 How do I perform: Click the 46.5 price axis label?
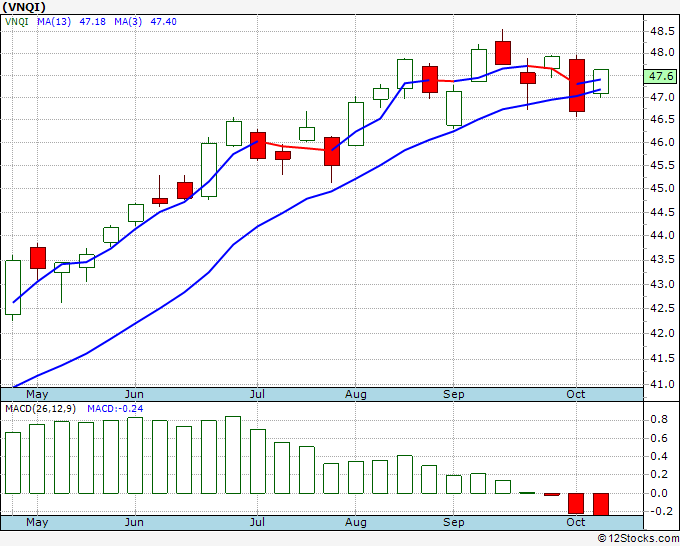662,119
